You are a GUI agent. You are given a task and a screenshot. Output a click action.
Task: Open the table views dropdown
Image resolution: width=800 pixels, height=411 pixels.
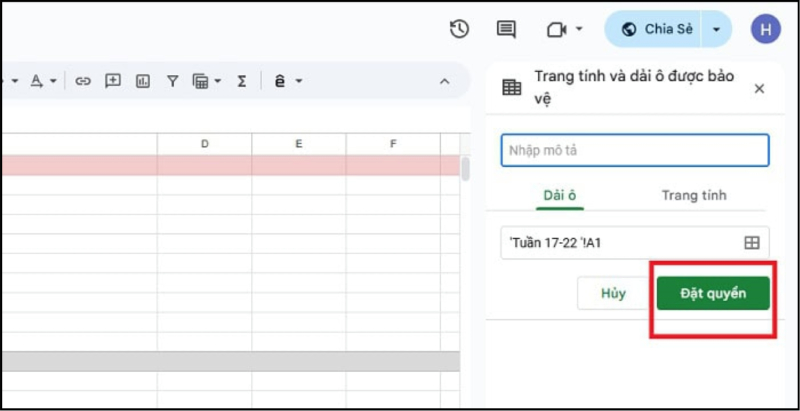pos(206,81)
